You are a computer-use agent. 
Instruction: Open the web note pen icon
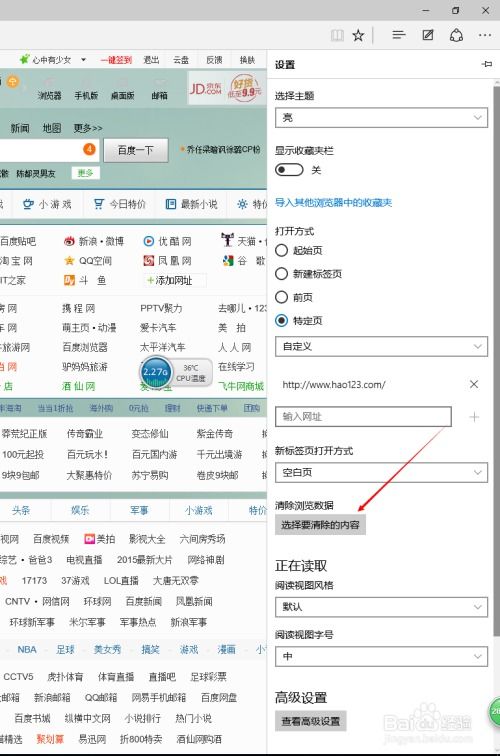(x=428, y=35)
